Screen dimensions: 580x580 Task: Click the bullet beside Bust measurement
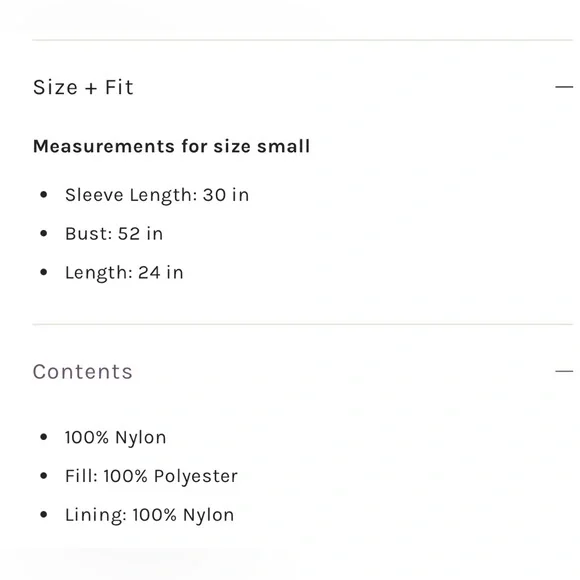point(44,233)
